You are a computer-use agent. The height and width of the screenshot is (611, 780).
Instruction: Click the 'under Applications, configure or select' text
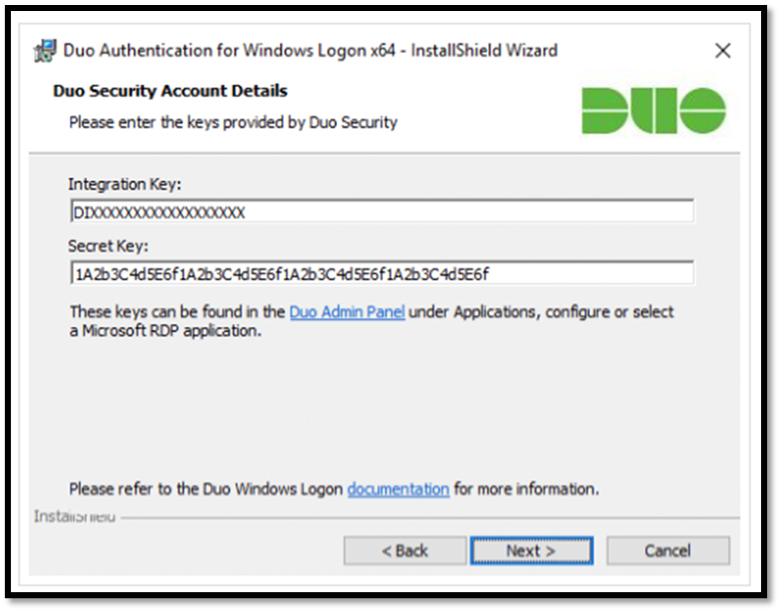[x=541, y=312]
